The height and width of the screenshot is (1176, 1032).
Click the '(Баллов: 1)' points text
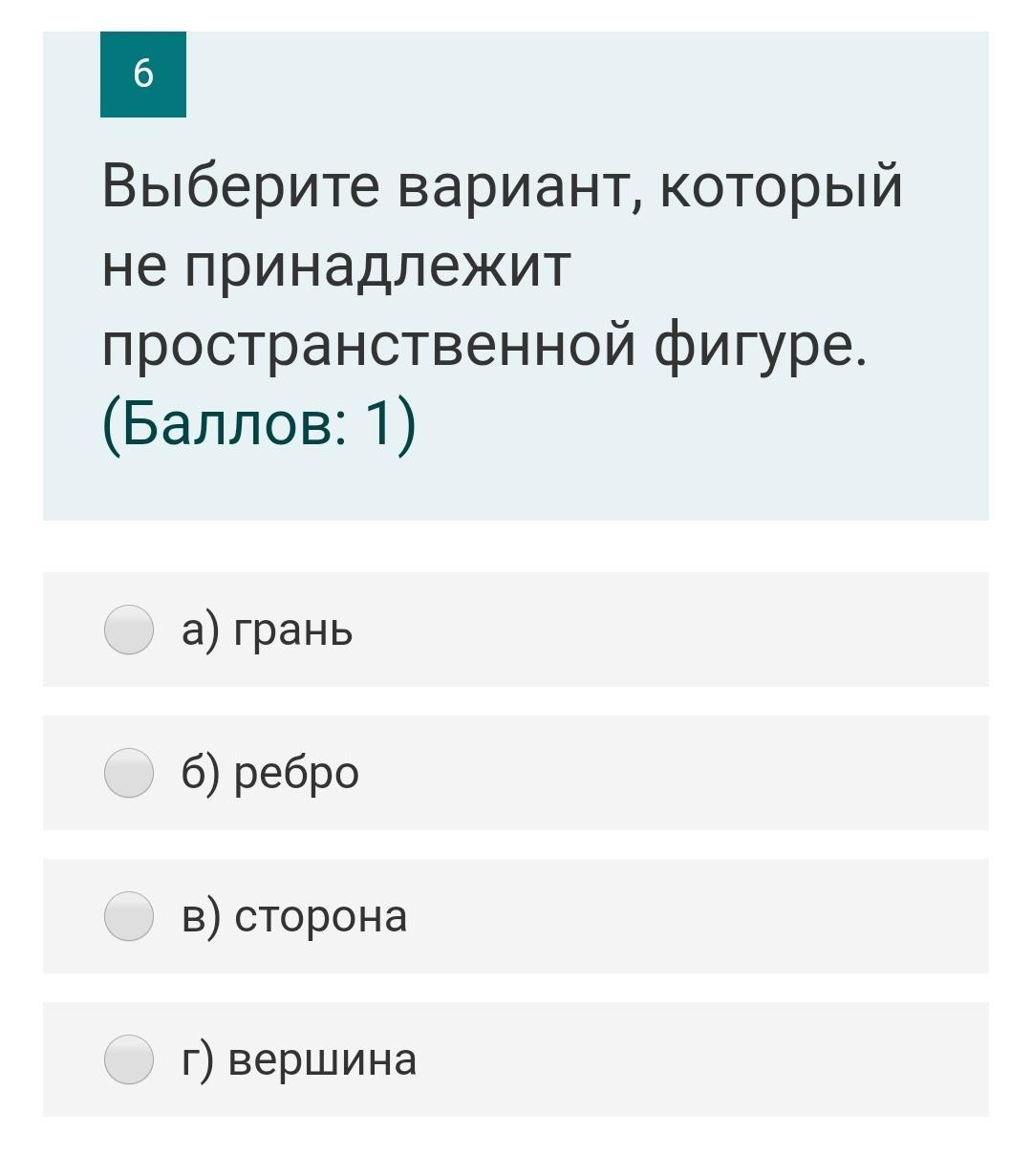259,424
